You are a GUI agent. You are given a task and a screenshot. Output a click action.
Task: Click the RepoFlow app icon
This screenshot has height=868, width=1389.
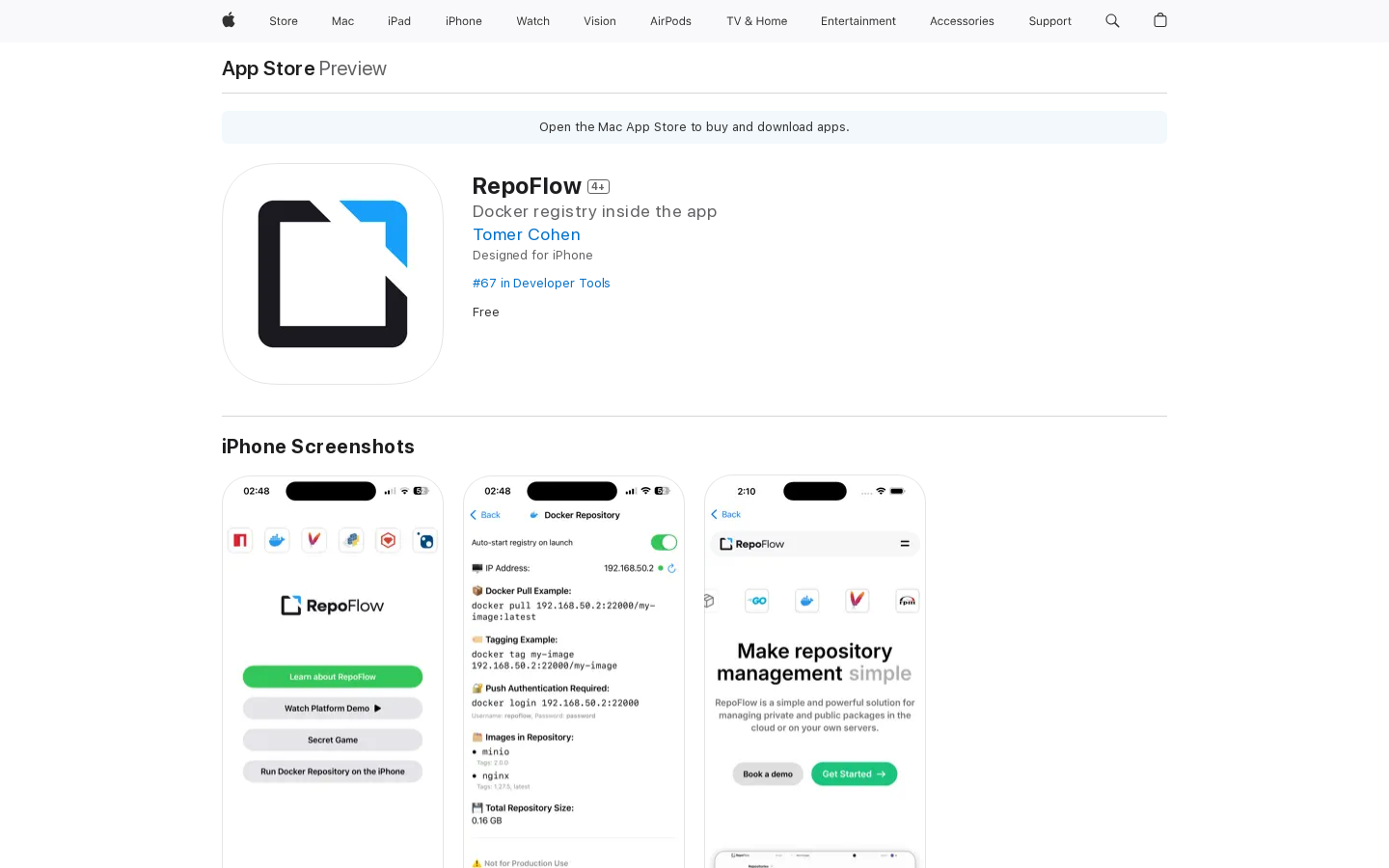333,274
